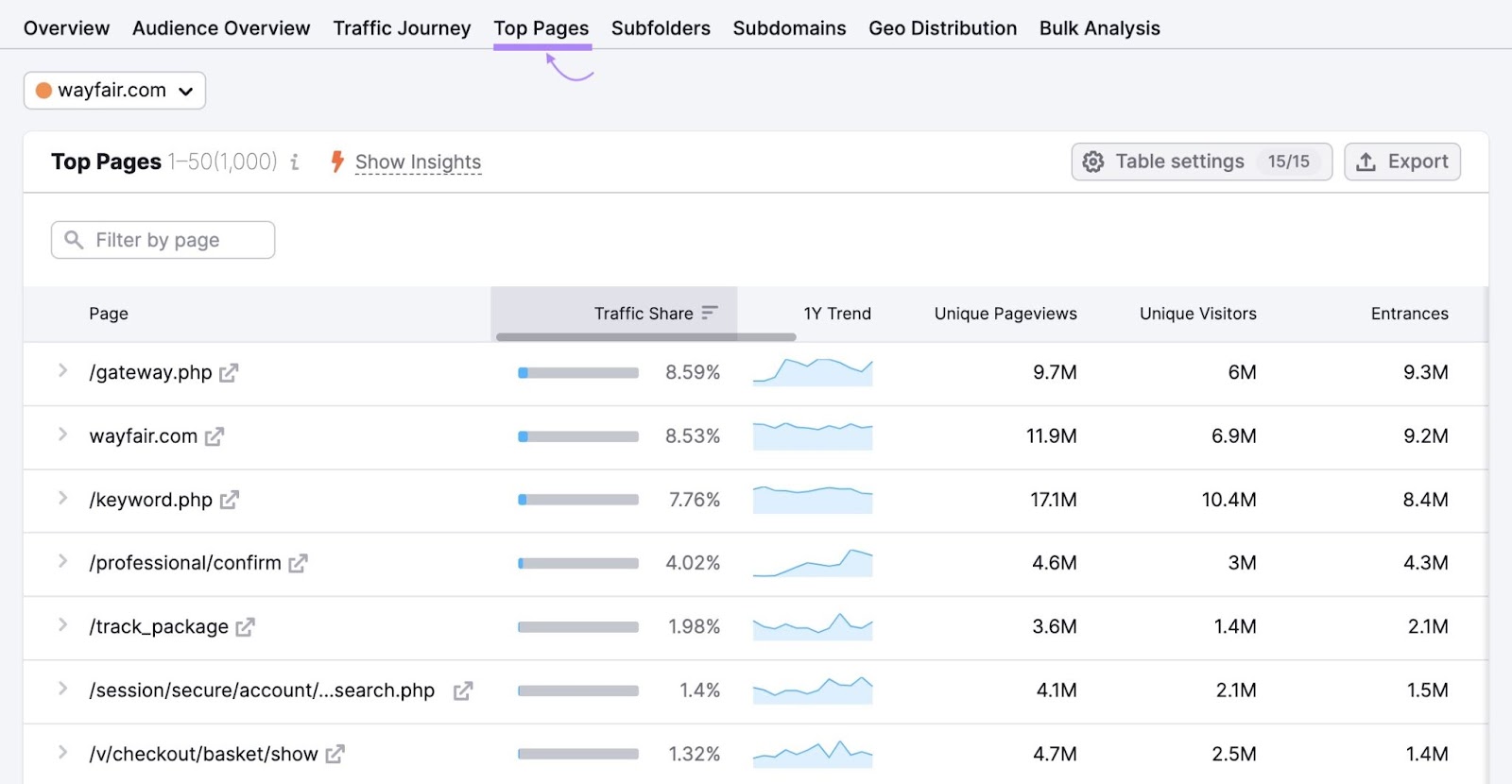Click the Filter by page input
The height and width of the screenshot is (784, 1512).
tap(163, 240)
